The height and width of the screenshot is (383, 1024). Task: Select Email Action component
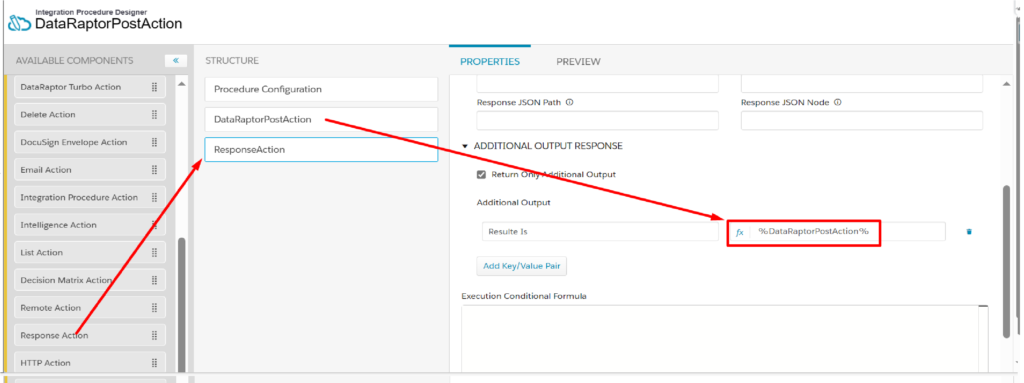pyautogui.click(x=90, y=170)
